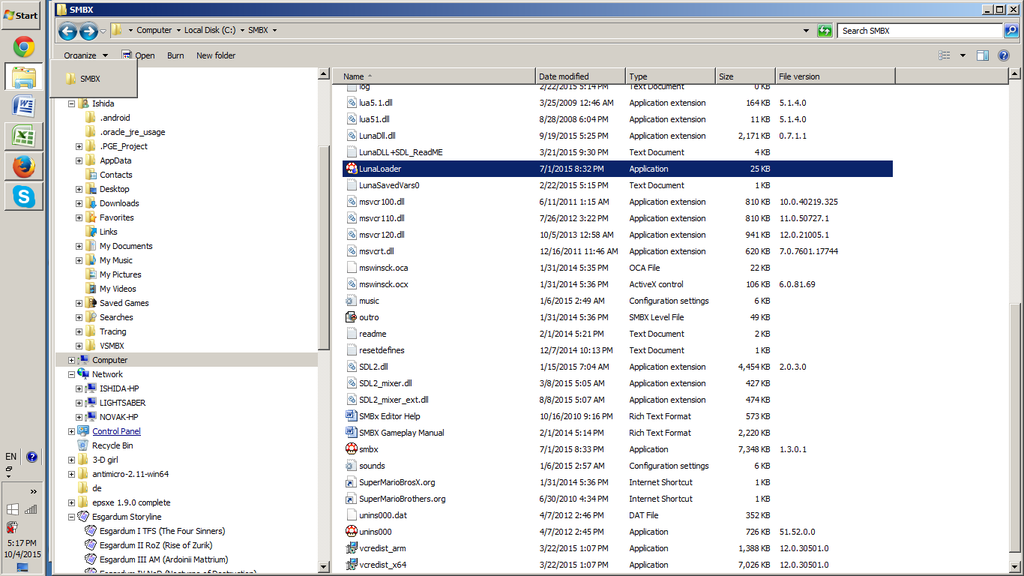Viewport: 1024px width, 576px height.
Task: Open the Organize menu
Action: [86, 56]
